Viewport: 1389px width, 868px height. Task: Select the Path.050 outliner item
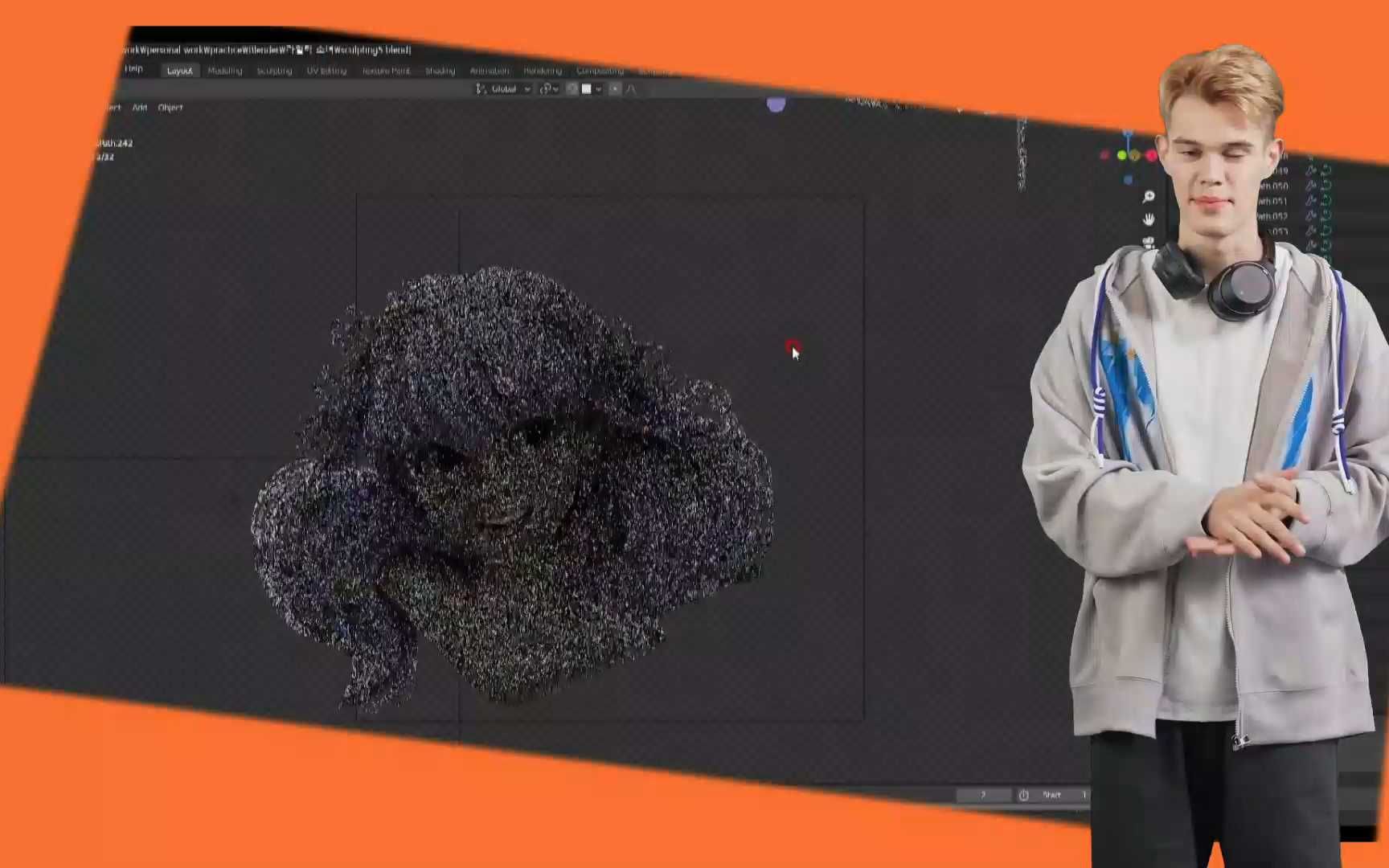[1273, 186]
